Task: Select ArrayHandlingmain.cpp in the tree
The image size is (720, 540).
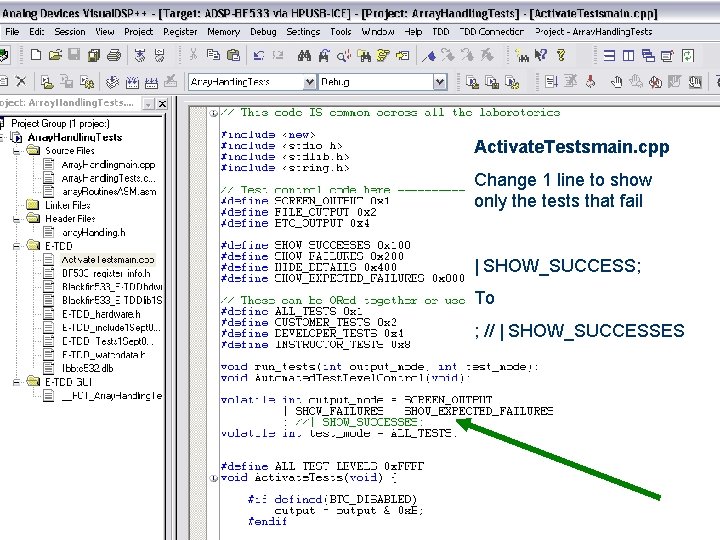Action: [x=108, y=164]
